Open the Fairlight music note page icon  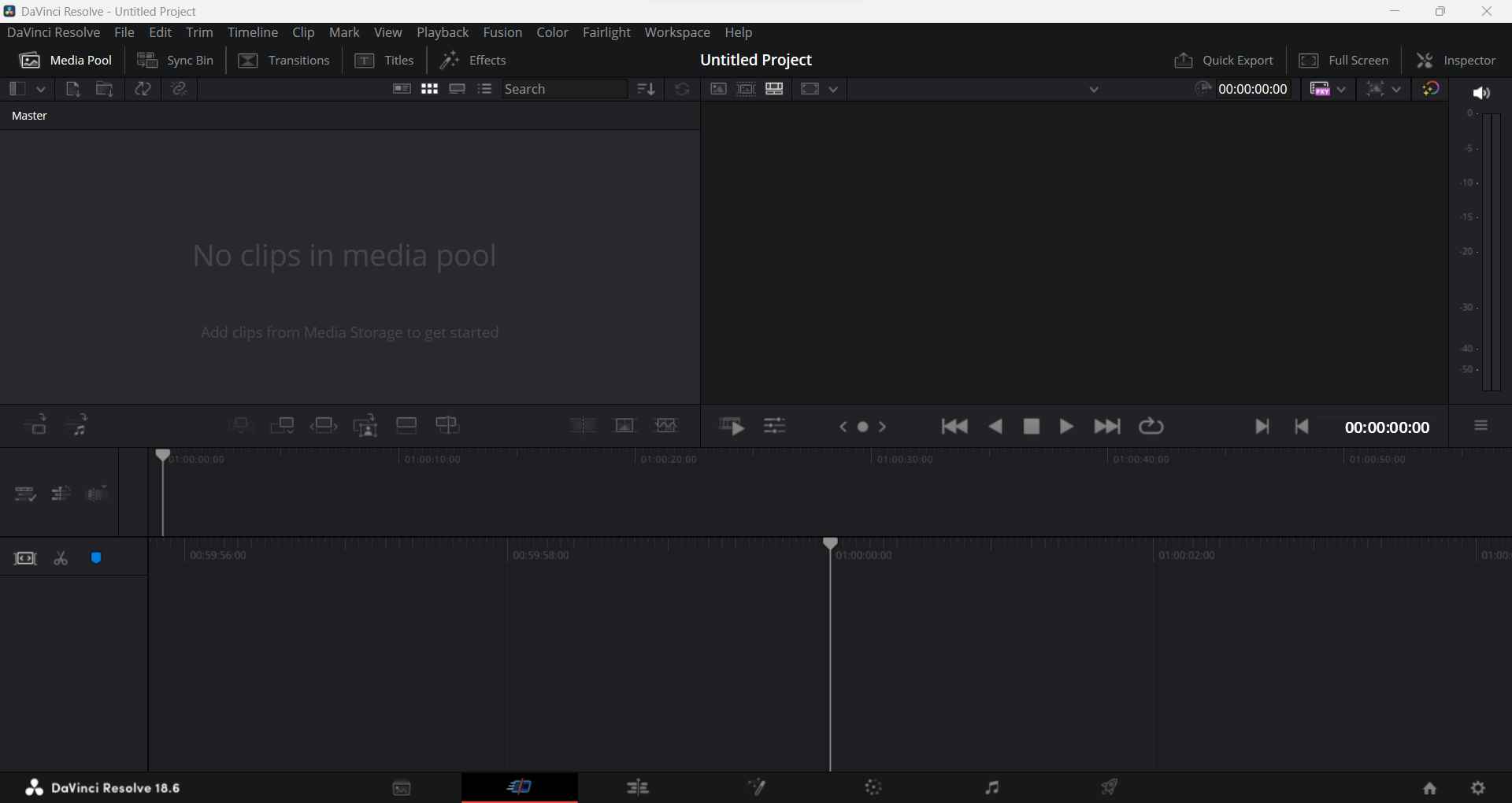pos(992,788)
